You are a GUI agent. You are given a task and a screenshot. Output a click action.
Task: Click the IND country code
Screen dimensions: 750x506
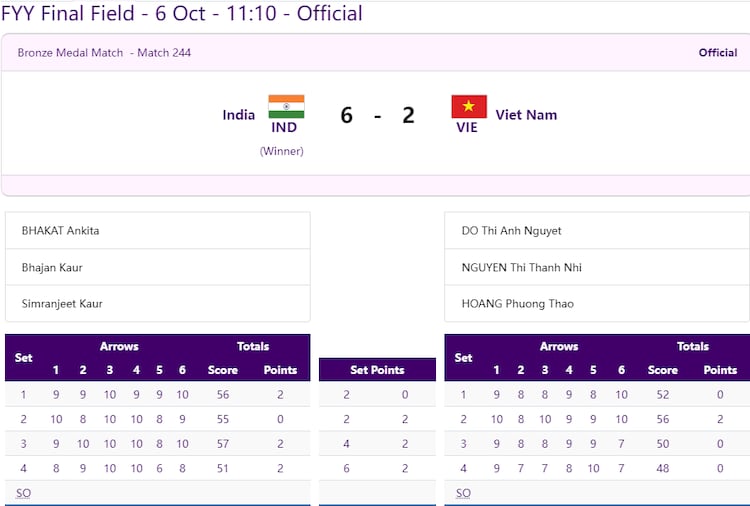[284, 128]
